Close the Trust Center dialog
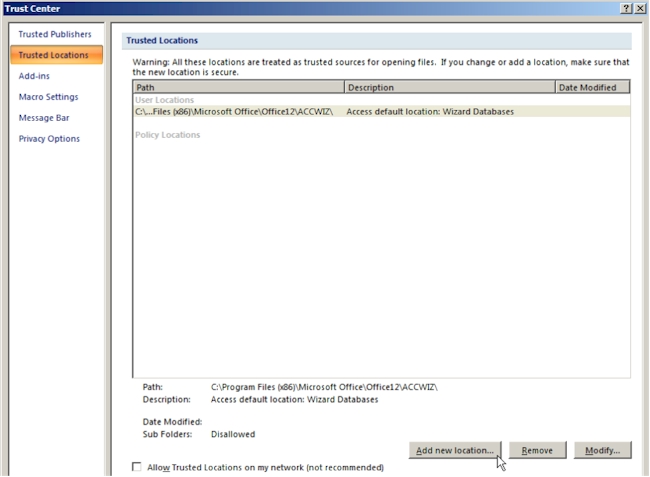The width and height of the screenshot is (650, 477). coord(640,8)
